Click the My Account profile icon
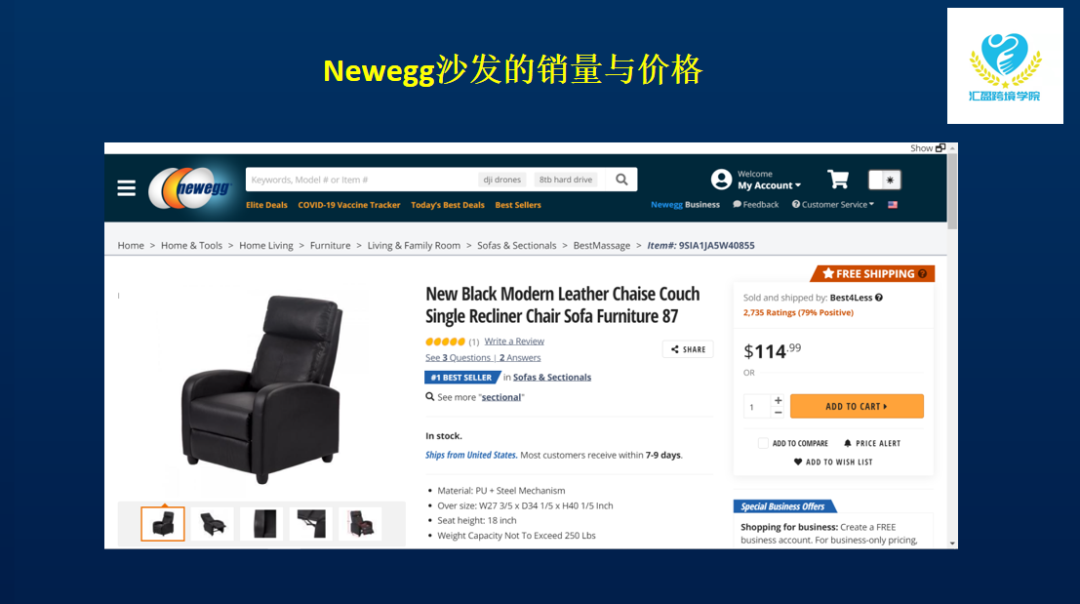This screenshot has width=1080, height=604. coord(721,180)
